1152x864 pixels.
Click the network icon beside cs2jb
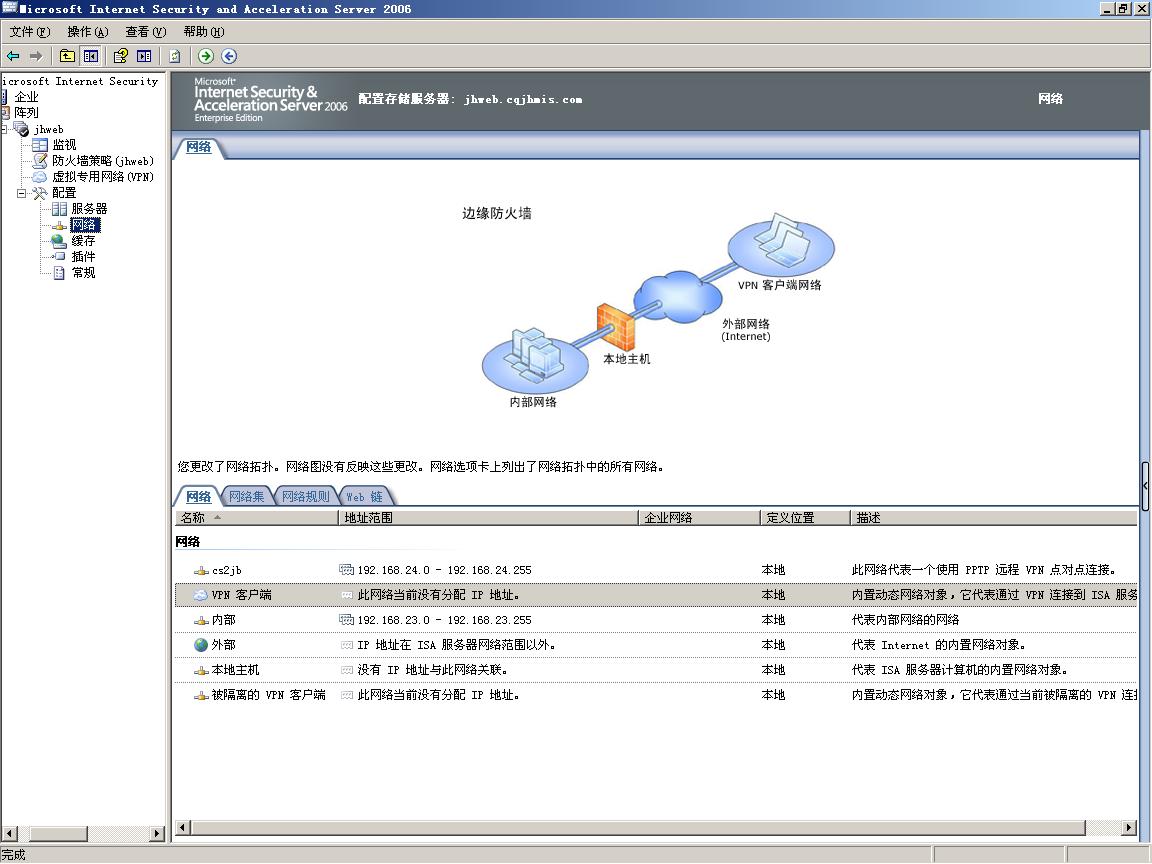pyautogui.click(x=201, y=570)
